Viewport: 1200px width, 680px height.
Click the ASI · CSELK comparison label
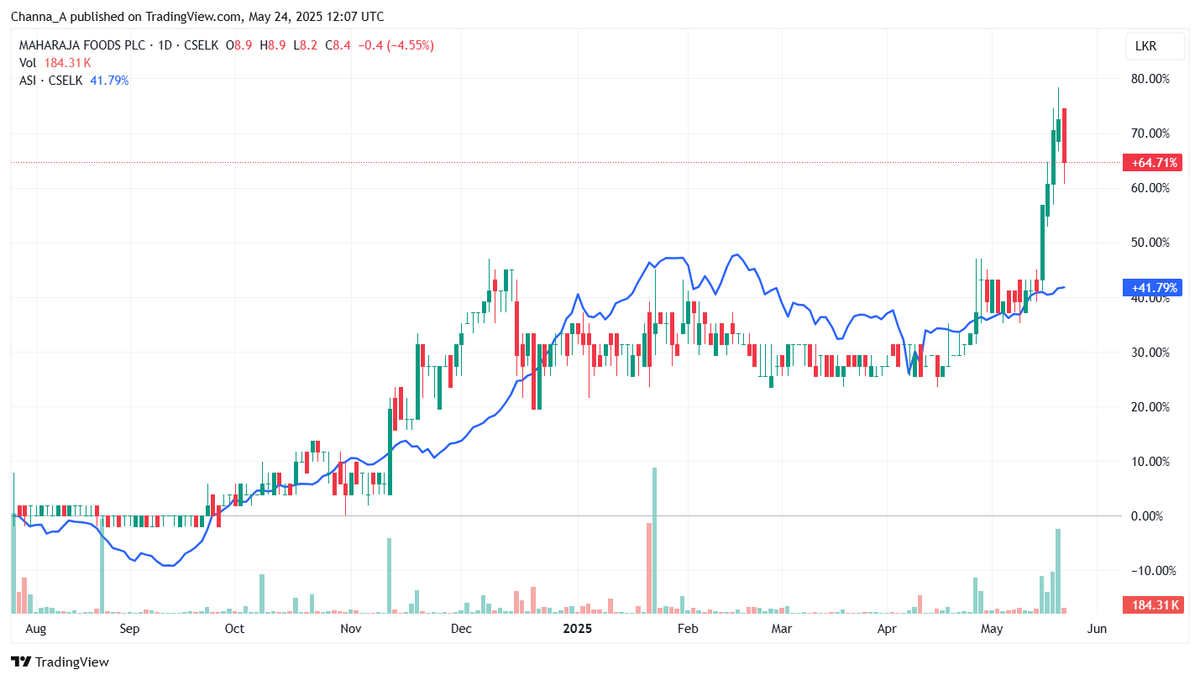click(x=52, y=80)
